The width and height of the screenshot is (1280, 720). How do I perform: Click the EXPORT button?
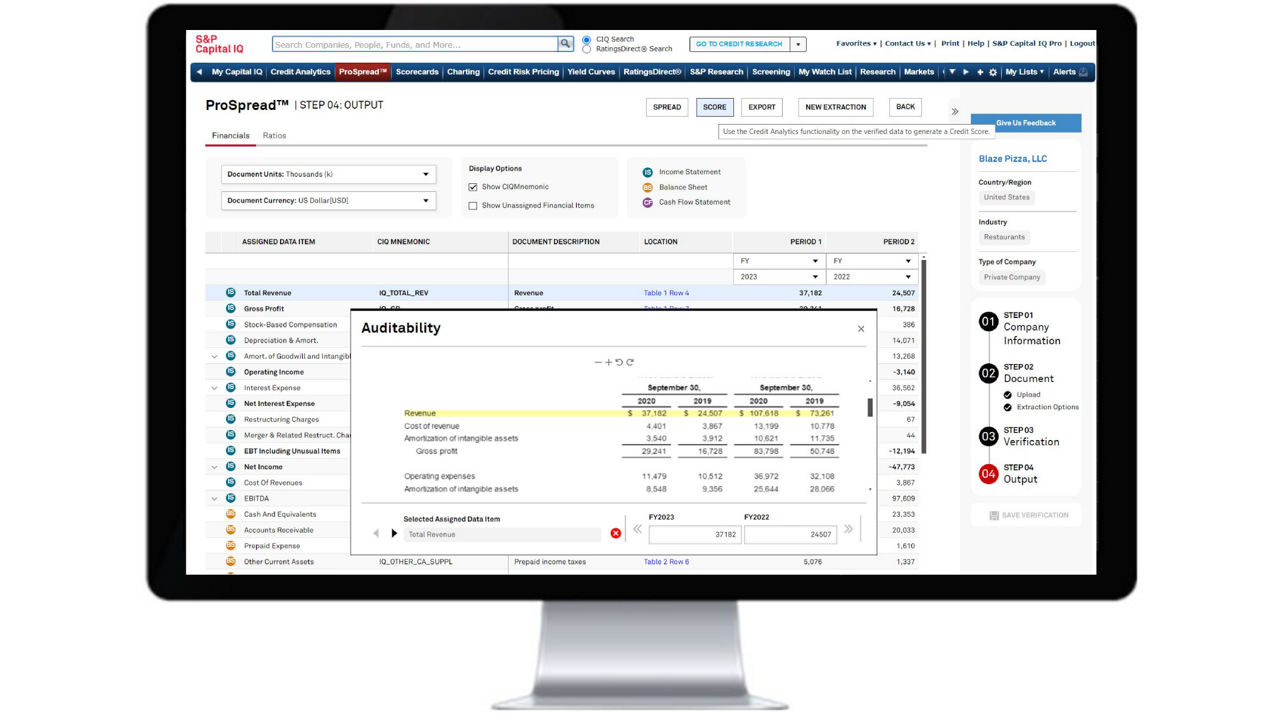[x=762, y=107]
